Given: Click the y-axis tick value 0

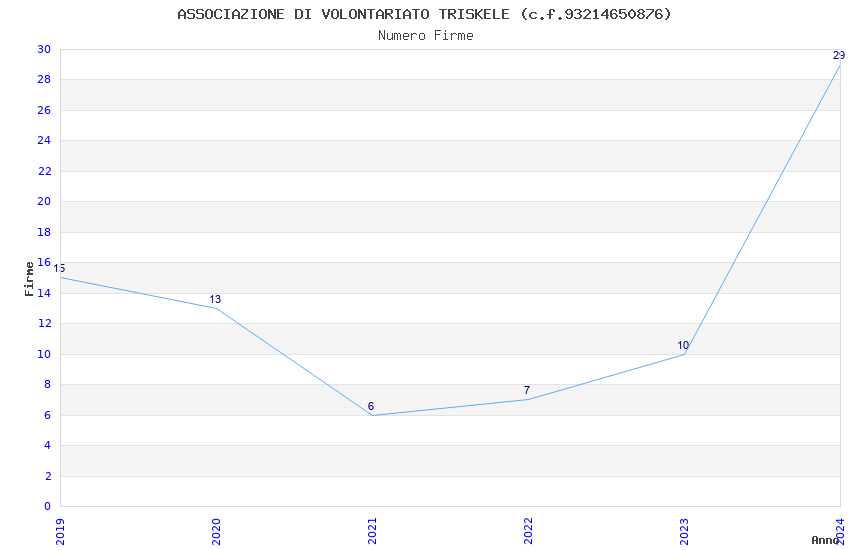Looking at the screenshot, I should tap(48, 506).
